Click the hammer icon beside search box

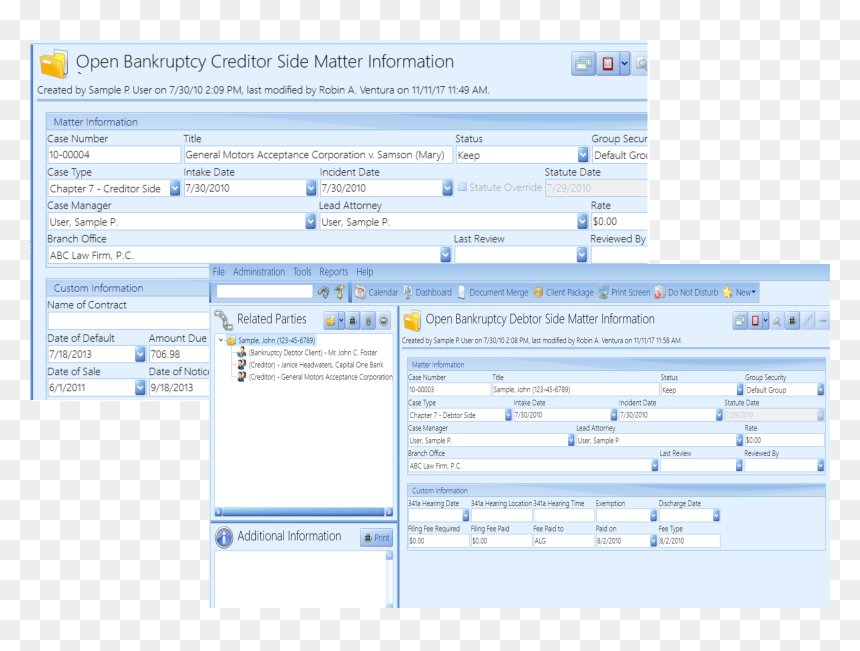click(x=340, y=292)
